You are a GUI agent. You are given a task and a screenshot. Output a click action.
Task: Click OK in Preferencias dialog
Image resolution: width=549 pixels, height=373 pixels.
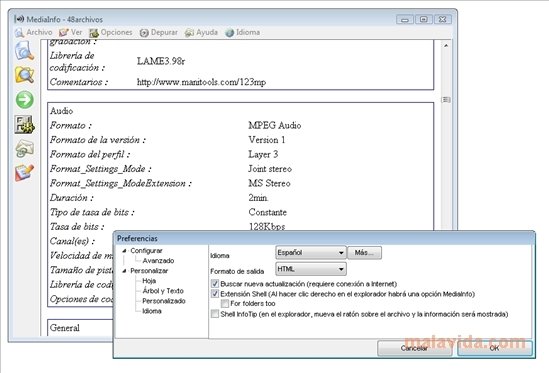pyautogui.click(x=495, y=348)
